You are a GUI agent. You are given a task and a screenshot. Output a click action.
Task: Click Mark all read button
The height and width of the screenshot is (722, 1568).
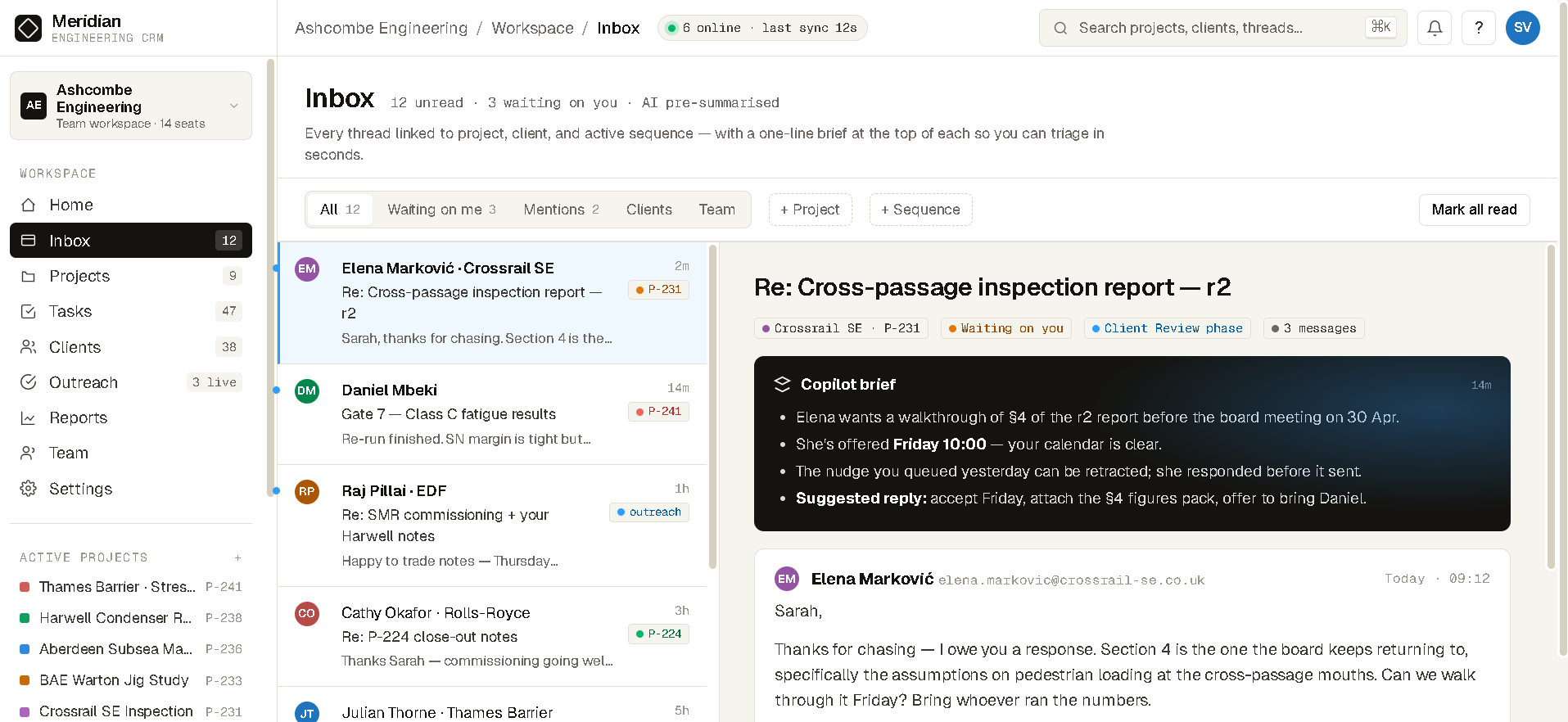click(x=1475, y=210)
